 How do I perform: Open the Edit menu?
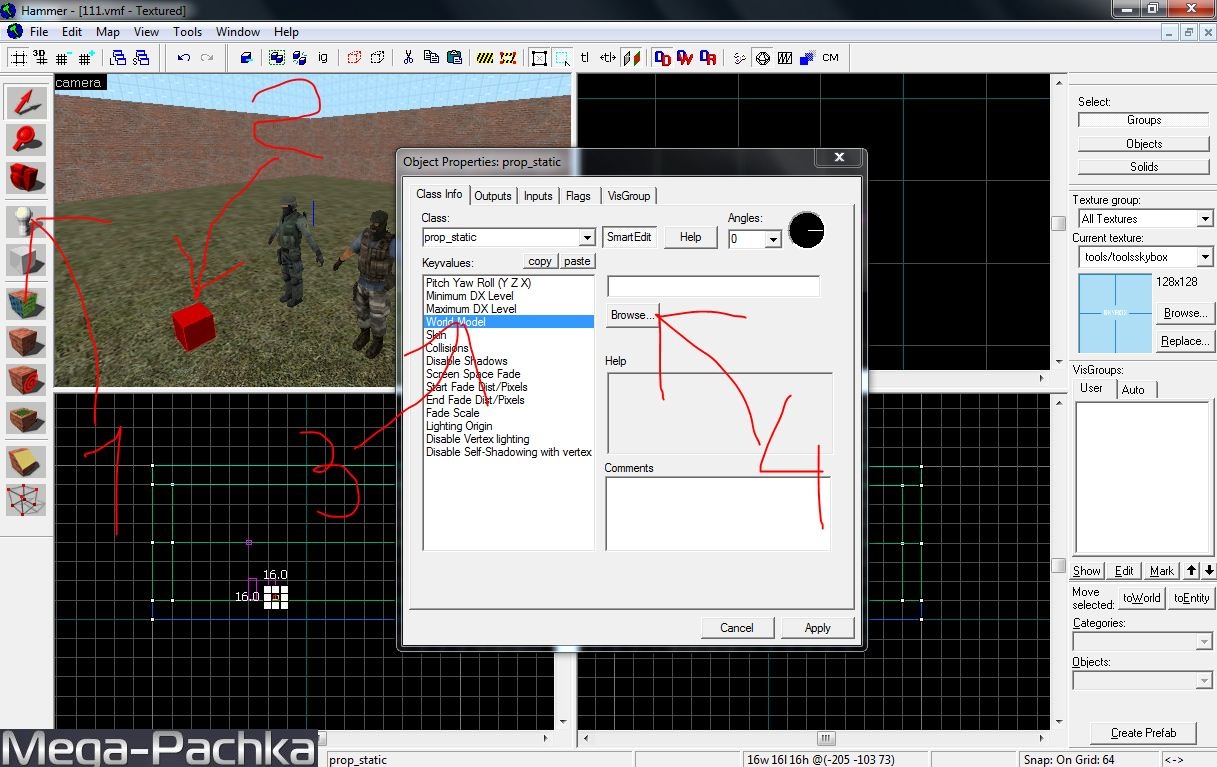tap(72, 32)
